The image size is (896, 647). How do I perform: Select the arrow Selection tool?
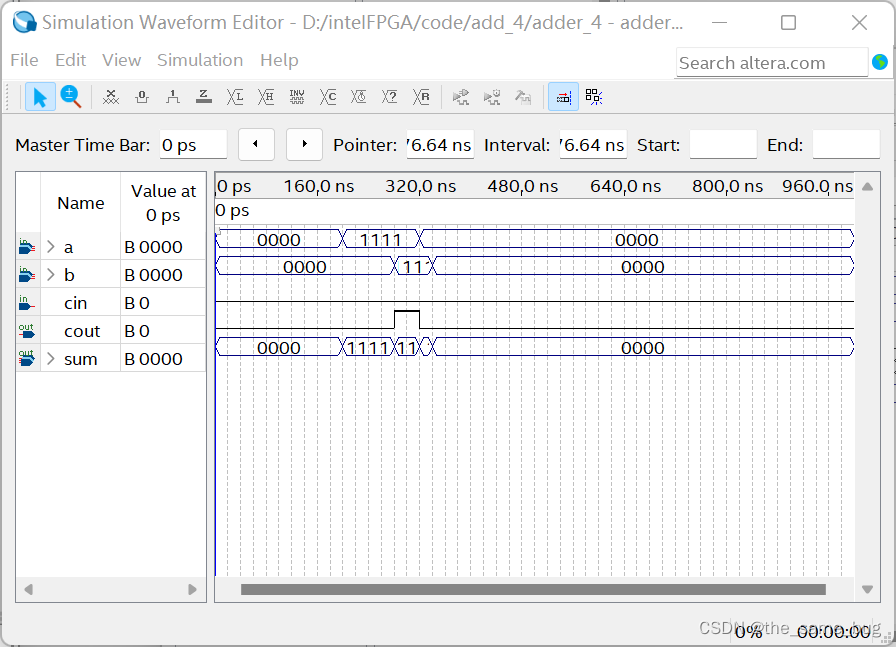click(x=40, y=97)
